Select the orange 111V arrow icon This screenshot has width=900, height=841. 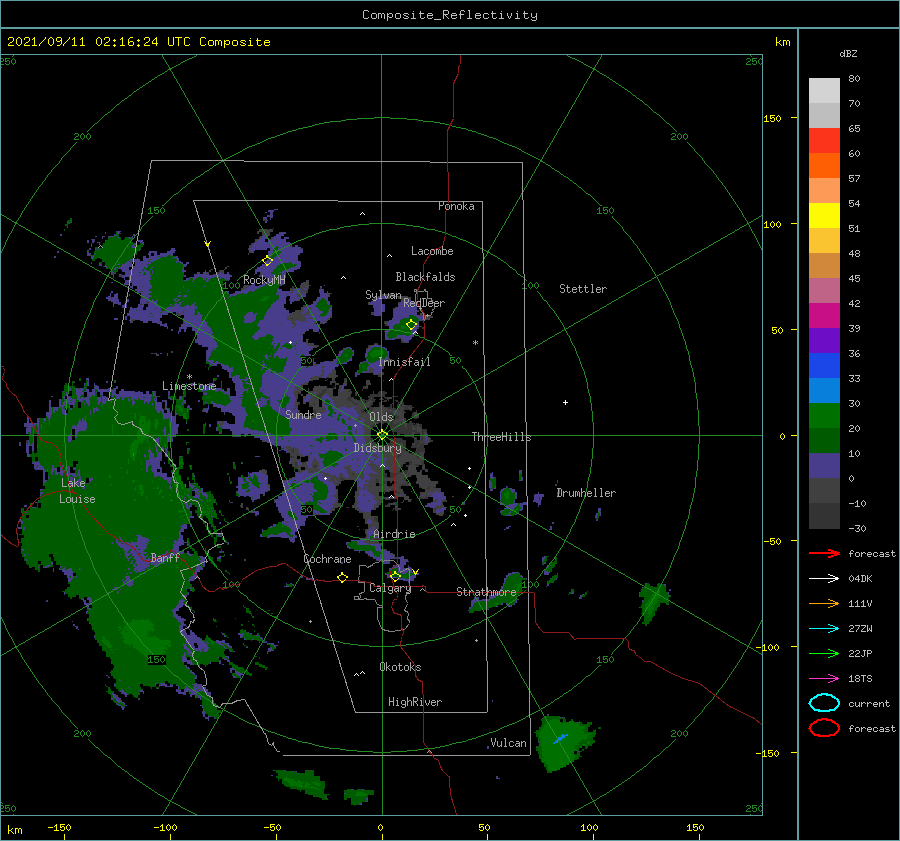coord(824,603)
